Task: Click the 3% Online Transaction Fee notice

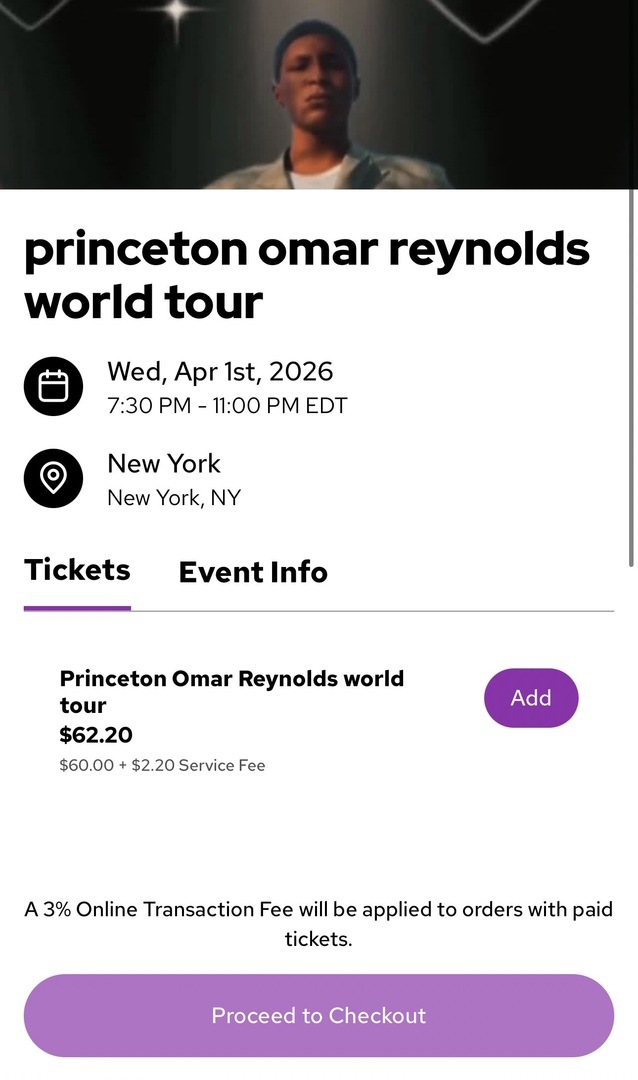Action: pos(319,924)
